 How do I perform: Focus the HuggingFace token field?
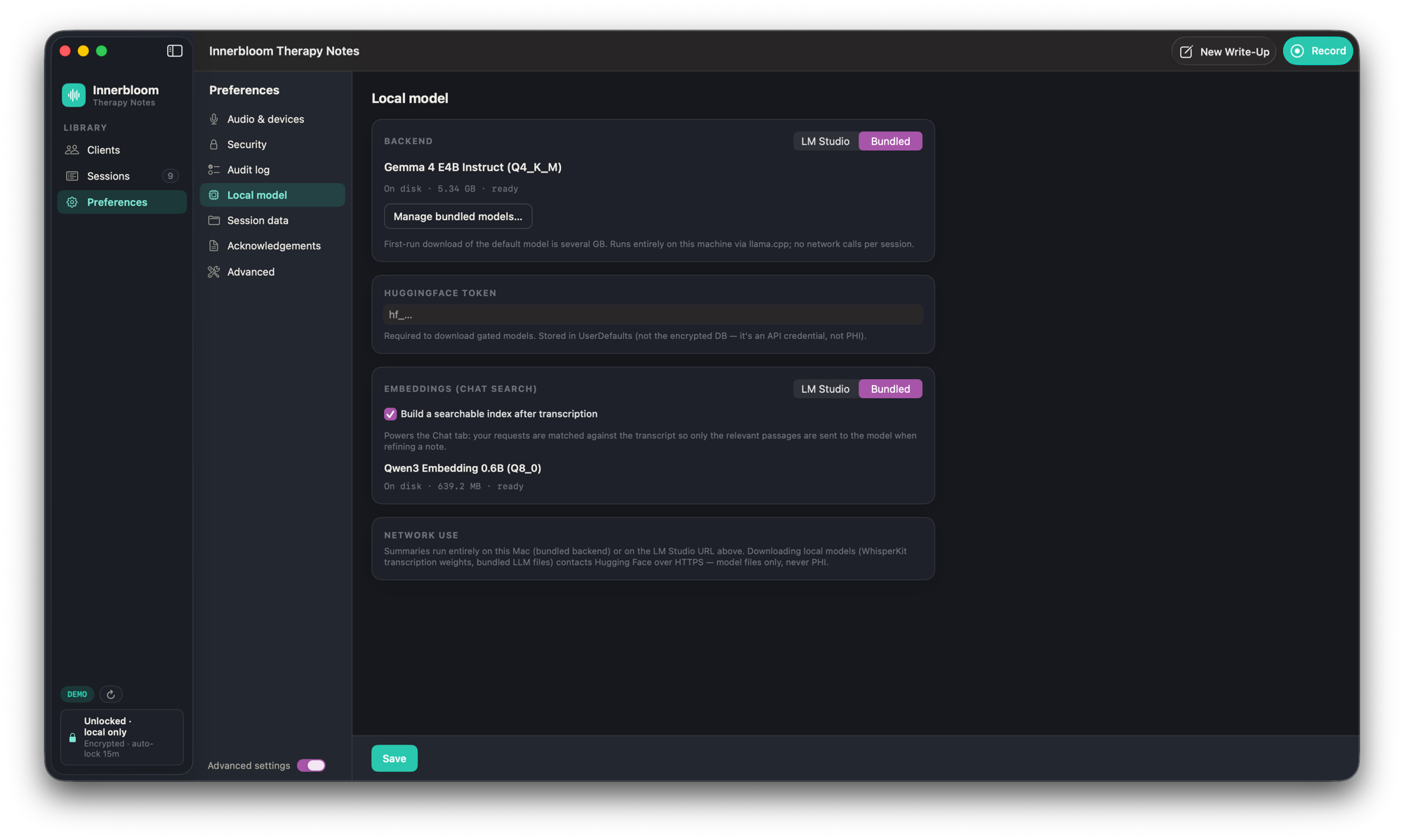653,314
